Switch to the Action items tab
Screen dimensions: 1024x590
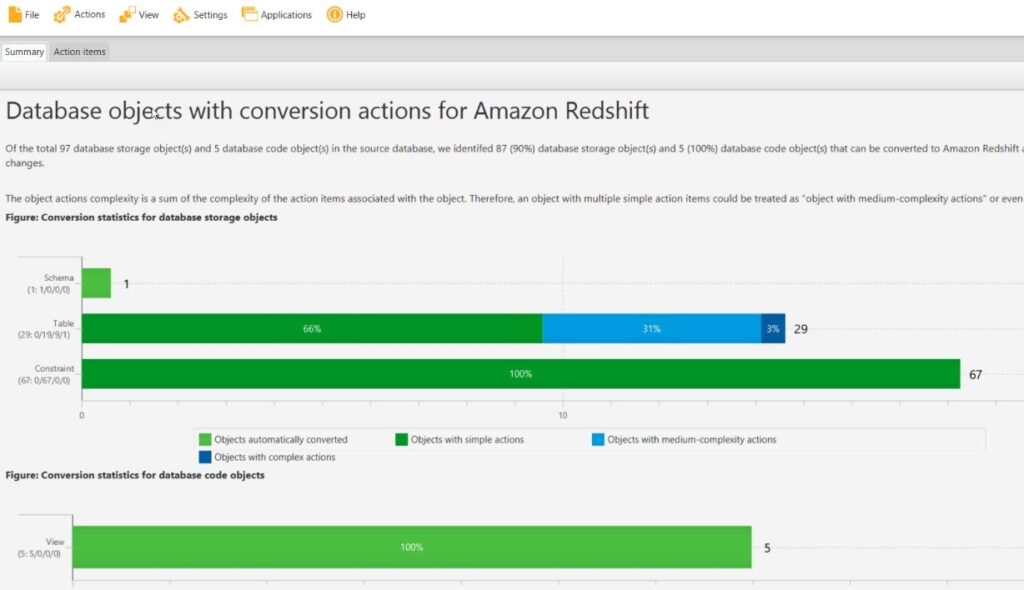click(x=80, y=52)
